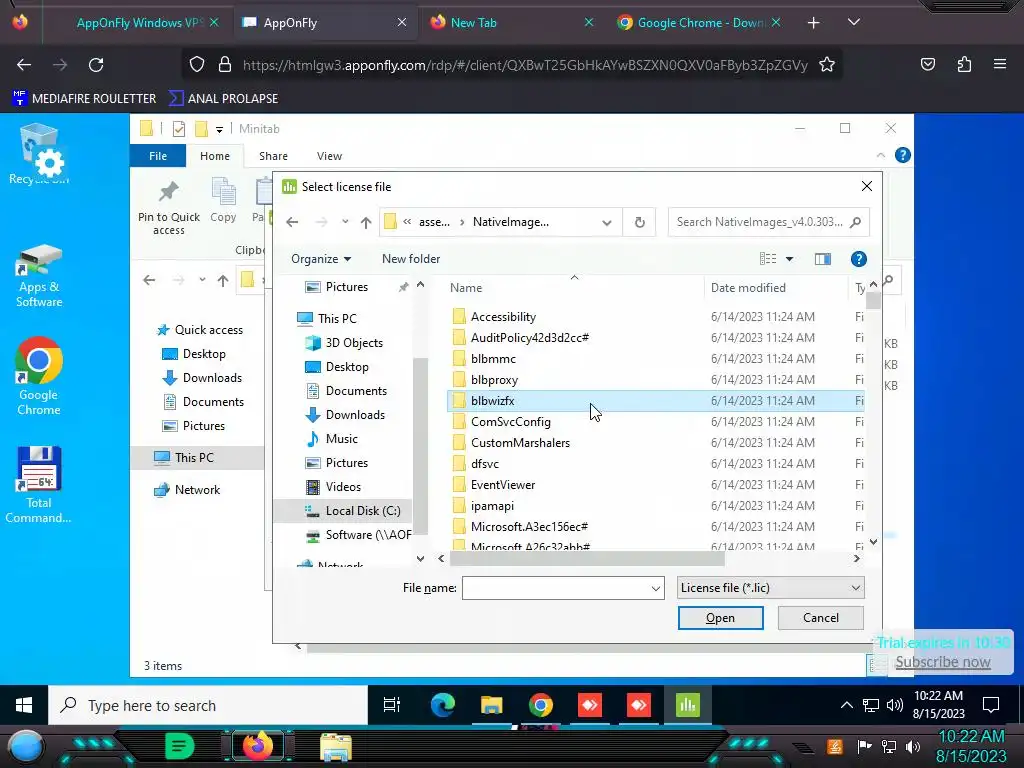Bookmark this page with star icon
The height and width of the screenshot is (768, 1024).
click(827, 65)
